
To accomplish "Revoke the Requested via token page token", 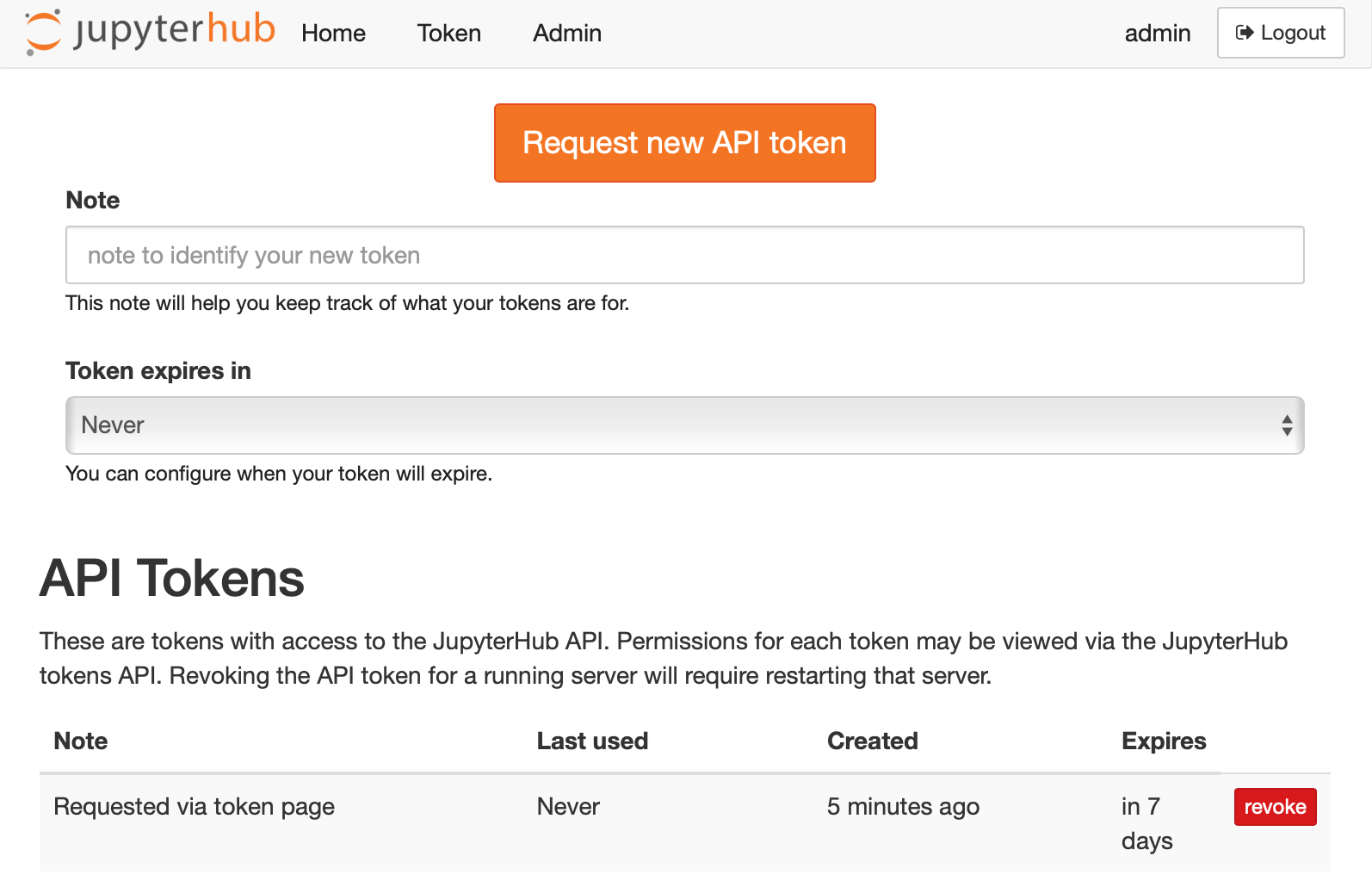I will (1274, 807).
